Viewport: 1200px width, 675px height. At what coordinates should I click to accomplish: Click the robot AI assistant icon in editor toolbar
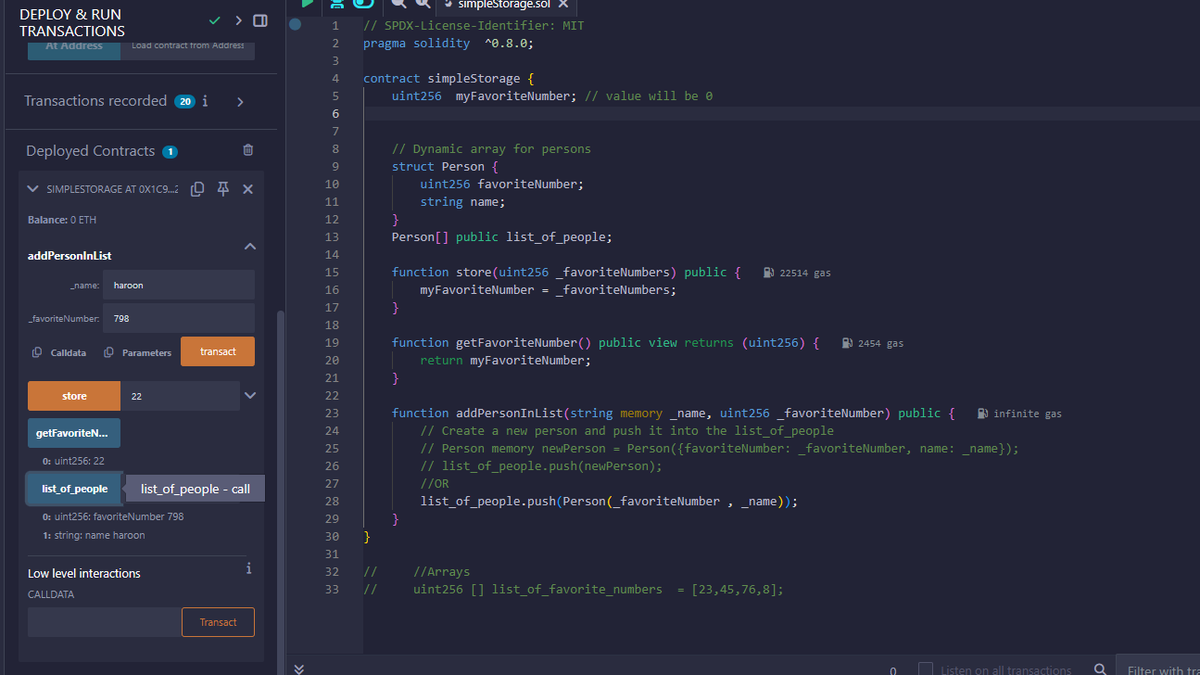point(337,4)
